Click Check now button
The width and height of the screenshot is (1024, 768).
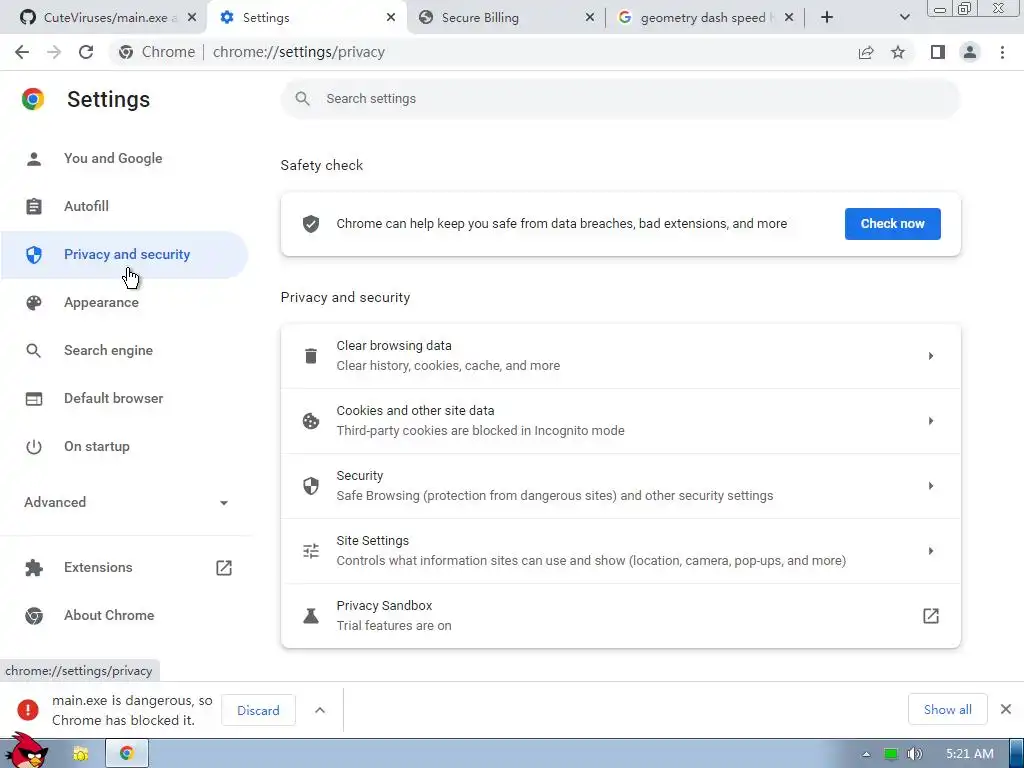892,224
